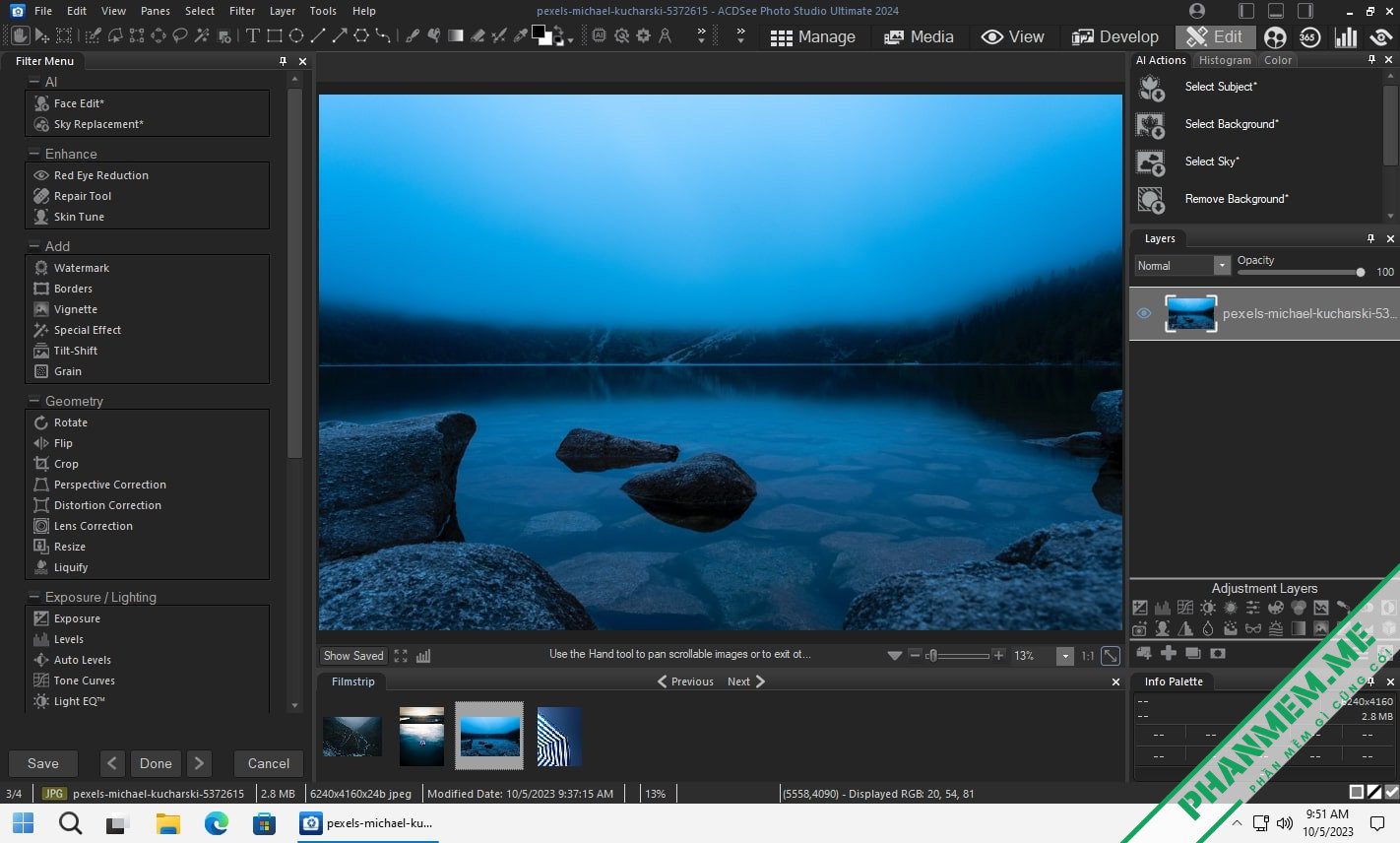Select the Ellipse shape tool
Viewport: 1400px width, 843px height.
tap(296, 36)
